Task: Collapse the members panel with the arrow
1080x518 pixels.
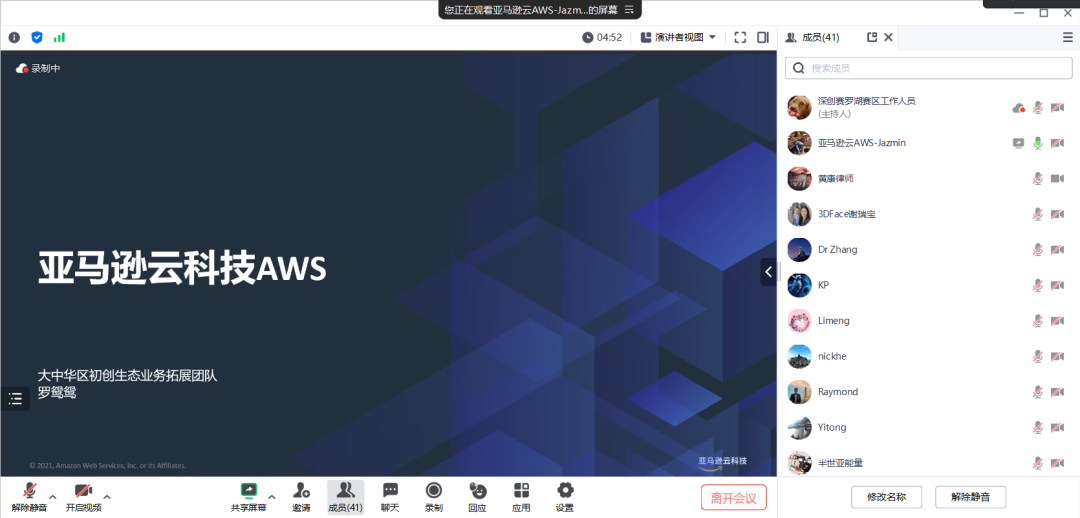Action: (x=769, y=271)
